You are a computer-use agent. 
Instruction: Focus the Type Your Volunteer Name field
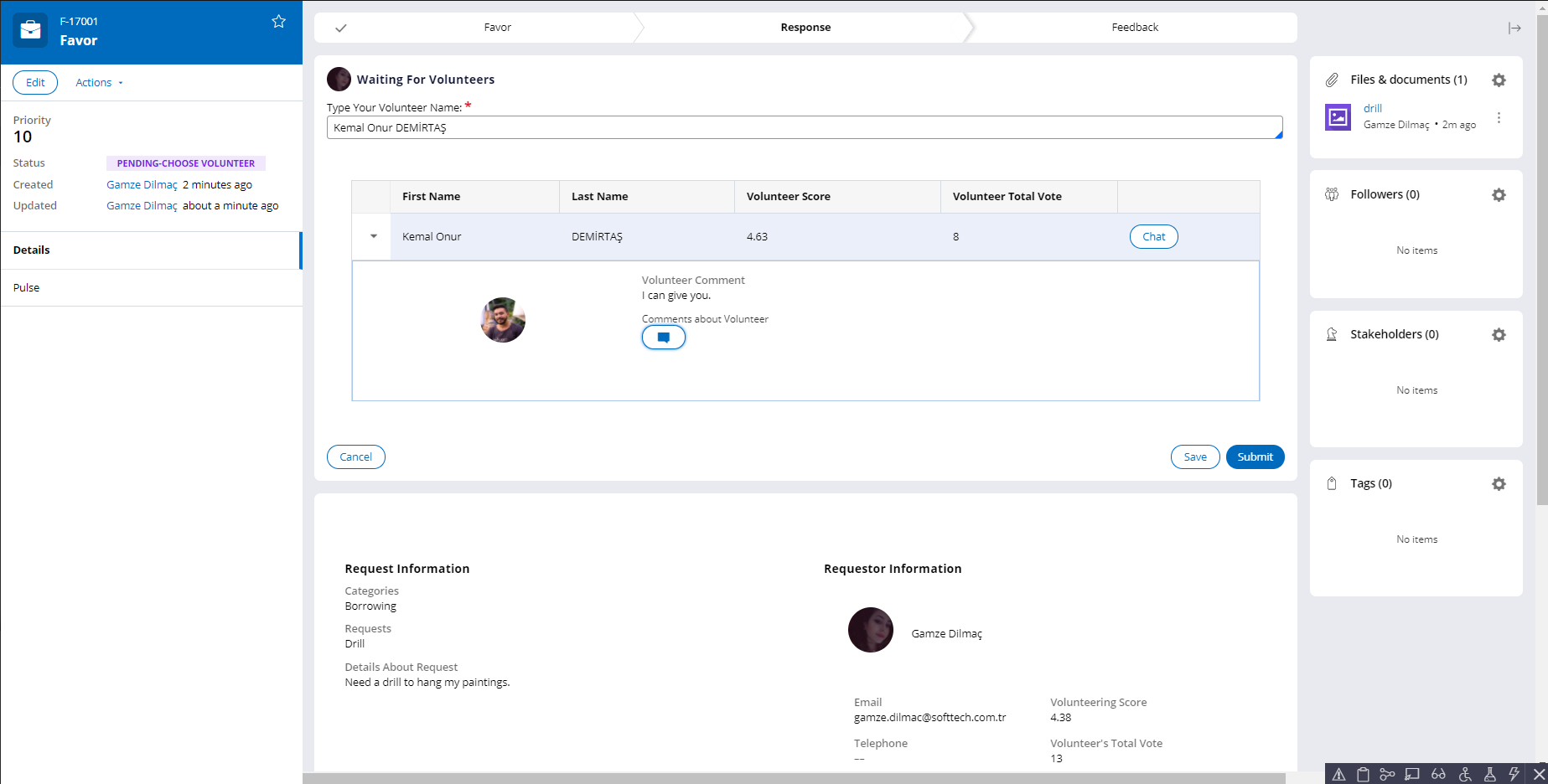[805, 128]
